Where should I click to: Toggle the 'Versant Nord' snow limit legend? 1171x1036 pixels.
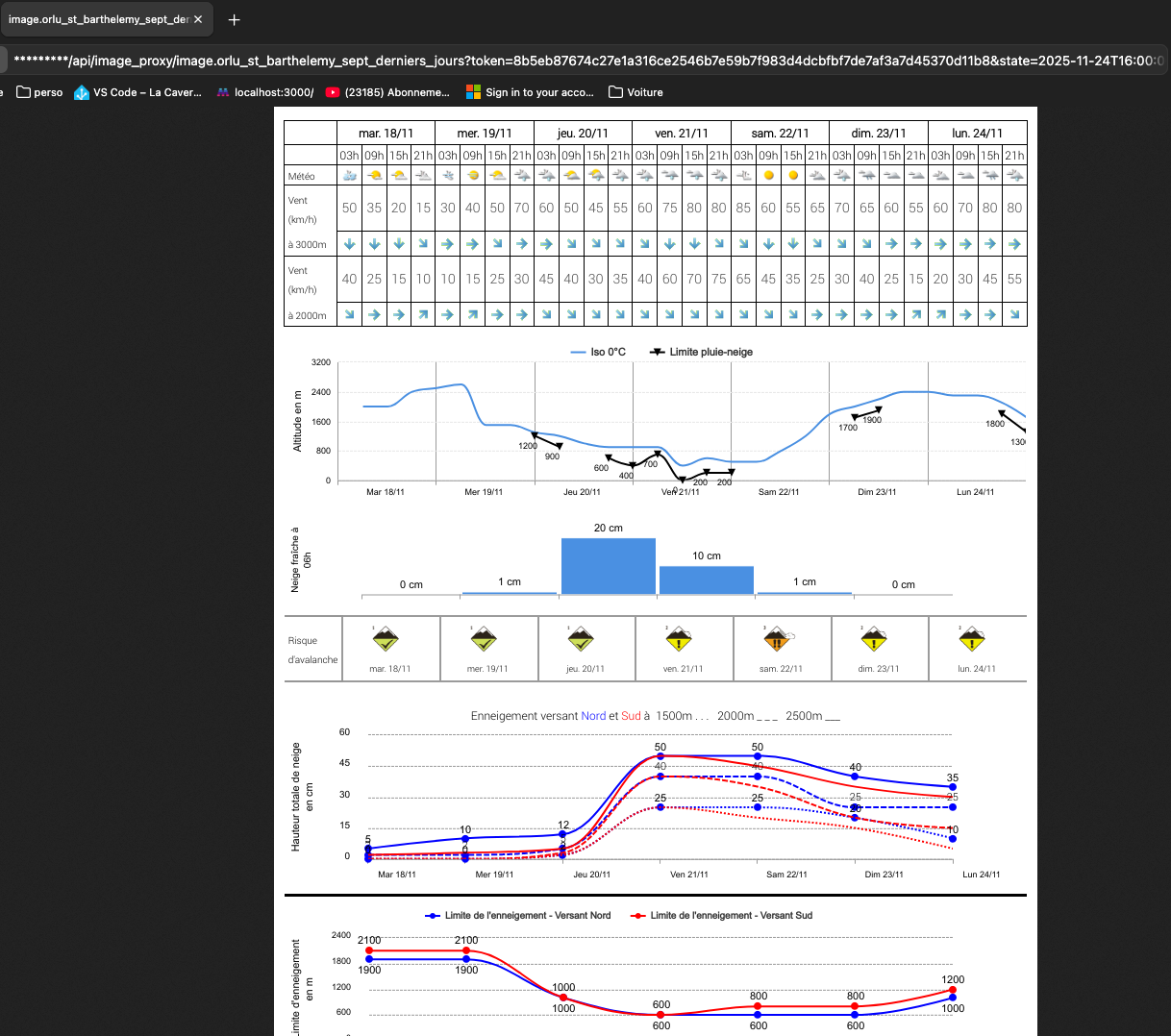click(x=519, y=915)
